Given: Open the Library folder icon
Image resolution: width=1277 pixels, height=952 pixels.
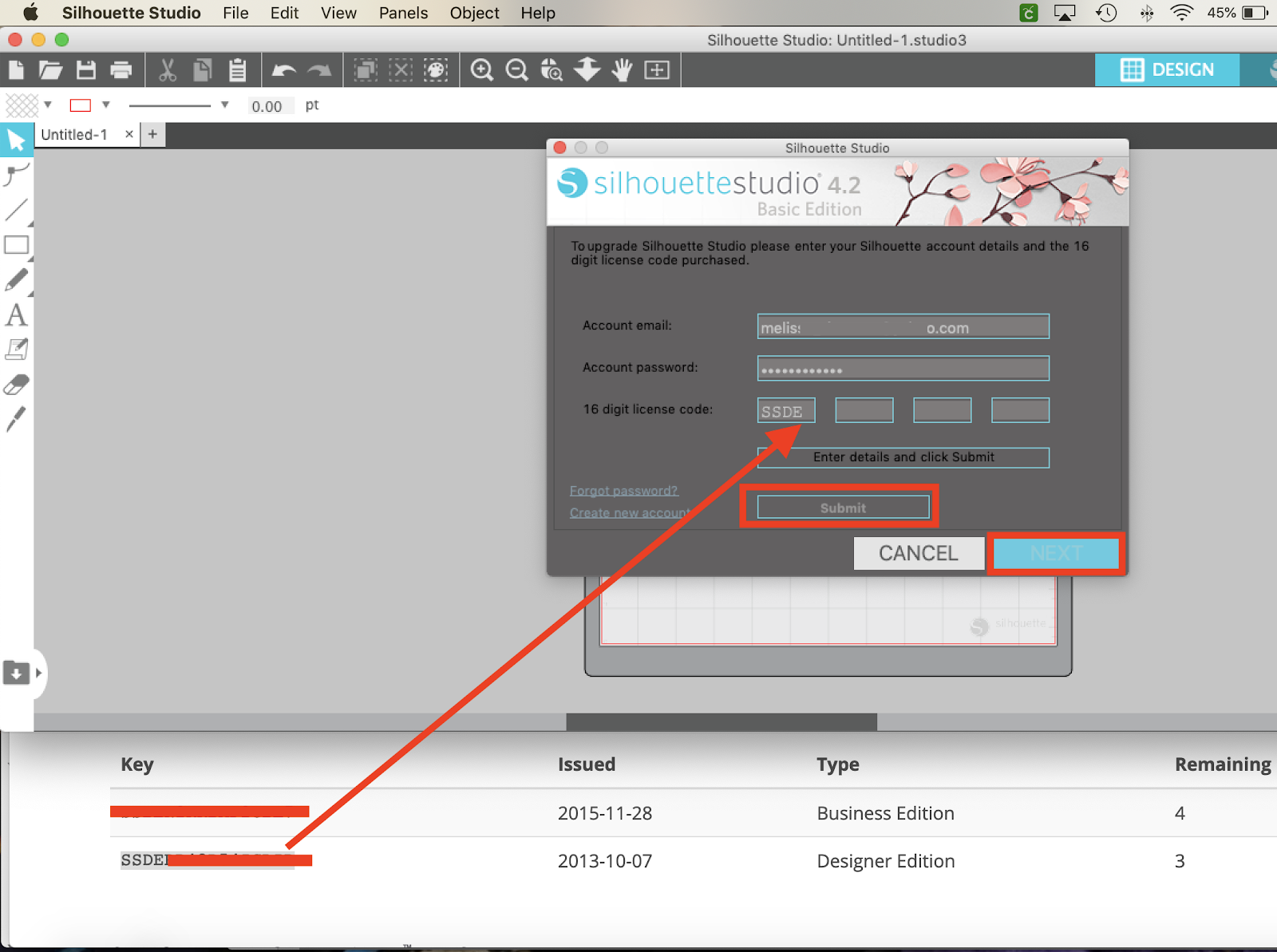Looking at the screenshot, I should click(16, 673).
